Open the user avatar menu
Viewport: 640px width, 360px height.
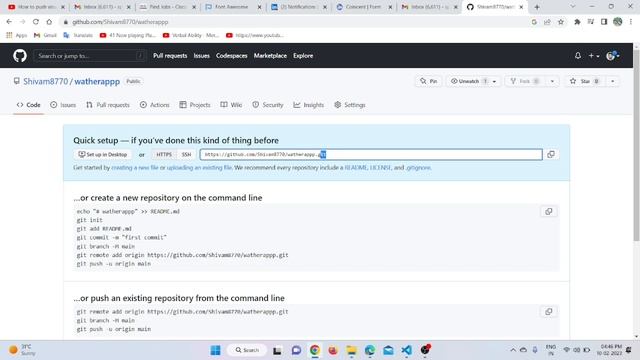613,56
